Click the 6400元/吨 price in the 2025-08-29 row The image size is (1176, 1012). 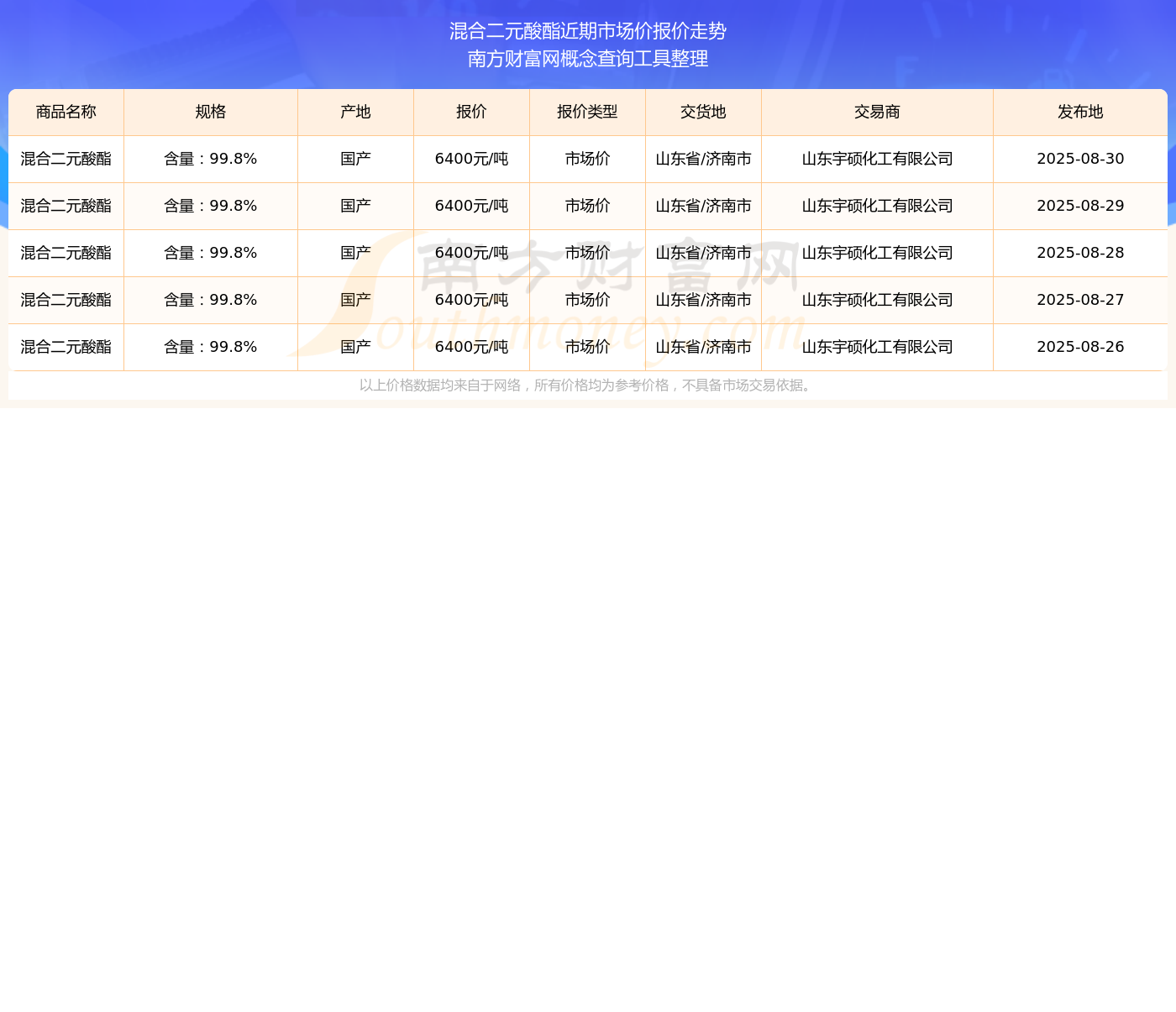click(x=471, y=207)
